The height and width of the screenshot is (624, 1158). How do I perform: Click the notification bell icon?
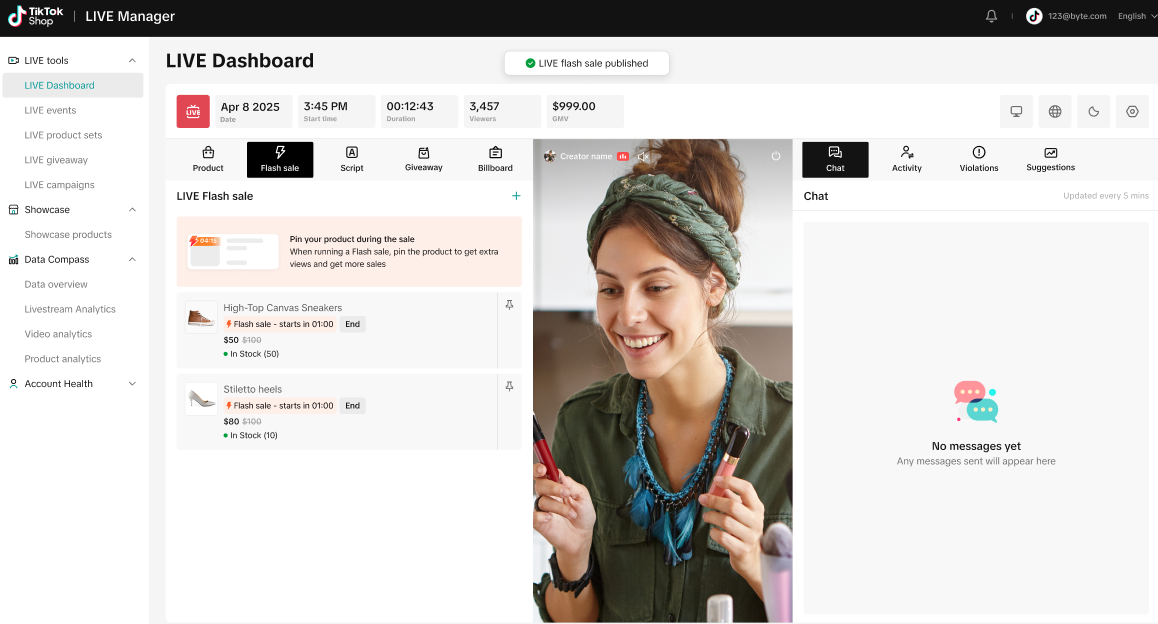click(x=991, y=16)
